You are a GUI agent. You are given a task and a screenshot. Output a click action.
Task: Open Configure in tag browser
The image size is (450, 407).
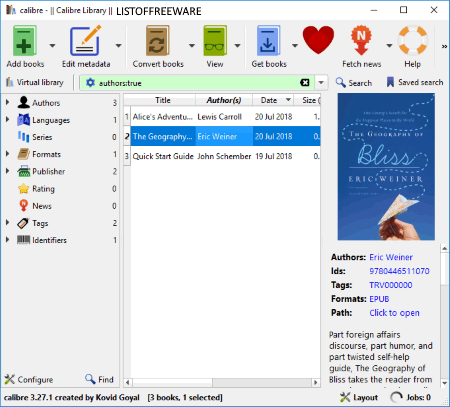click(29, 379)
